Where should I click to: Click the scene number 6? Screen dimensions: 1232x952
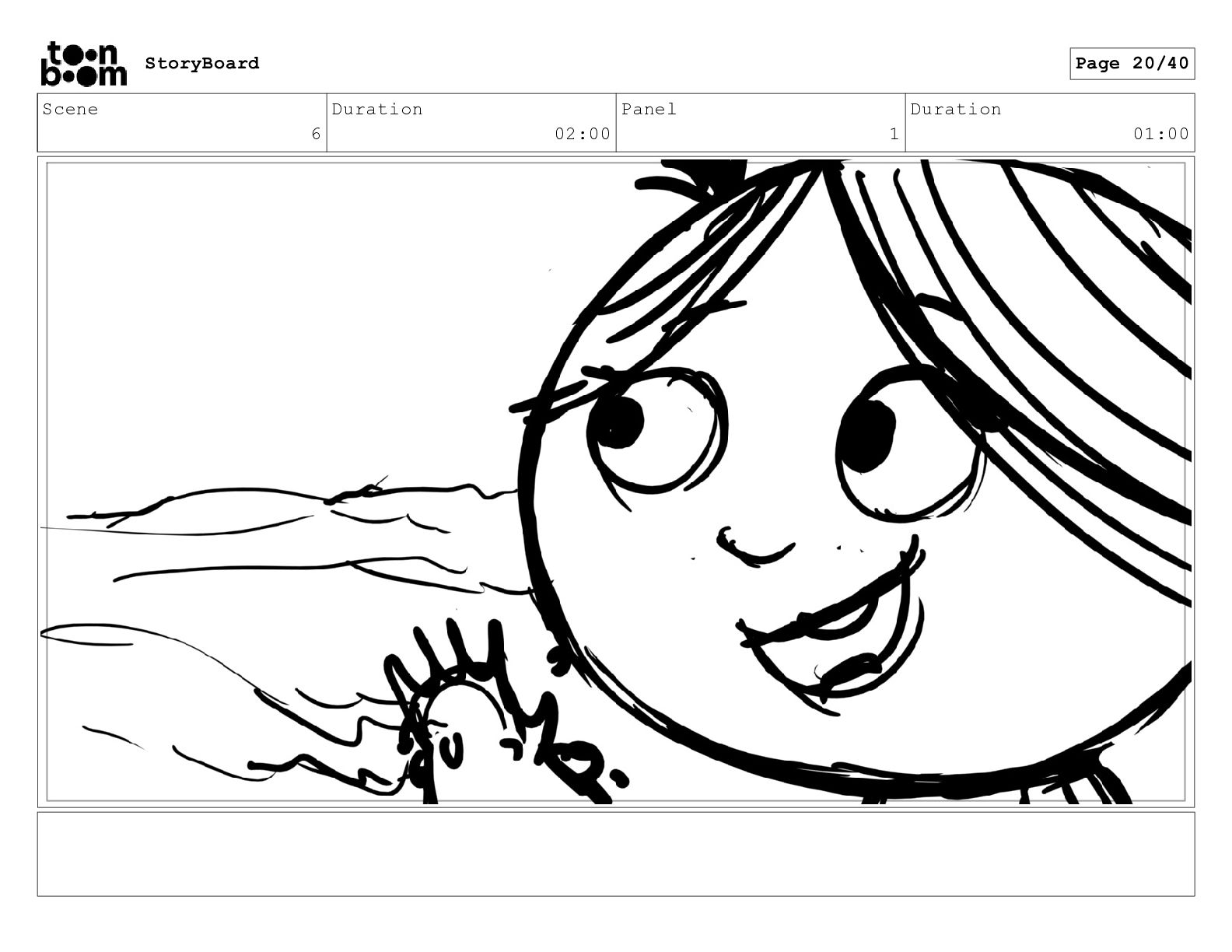coord(316,134)
